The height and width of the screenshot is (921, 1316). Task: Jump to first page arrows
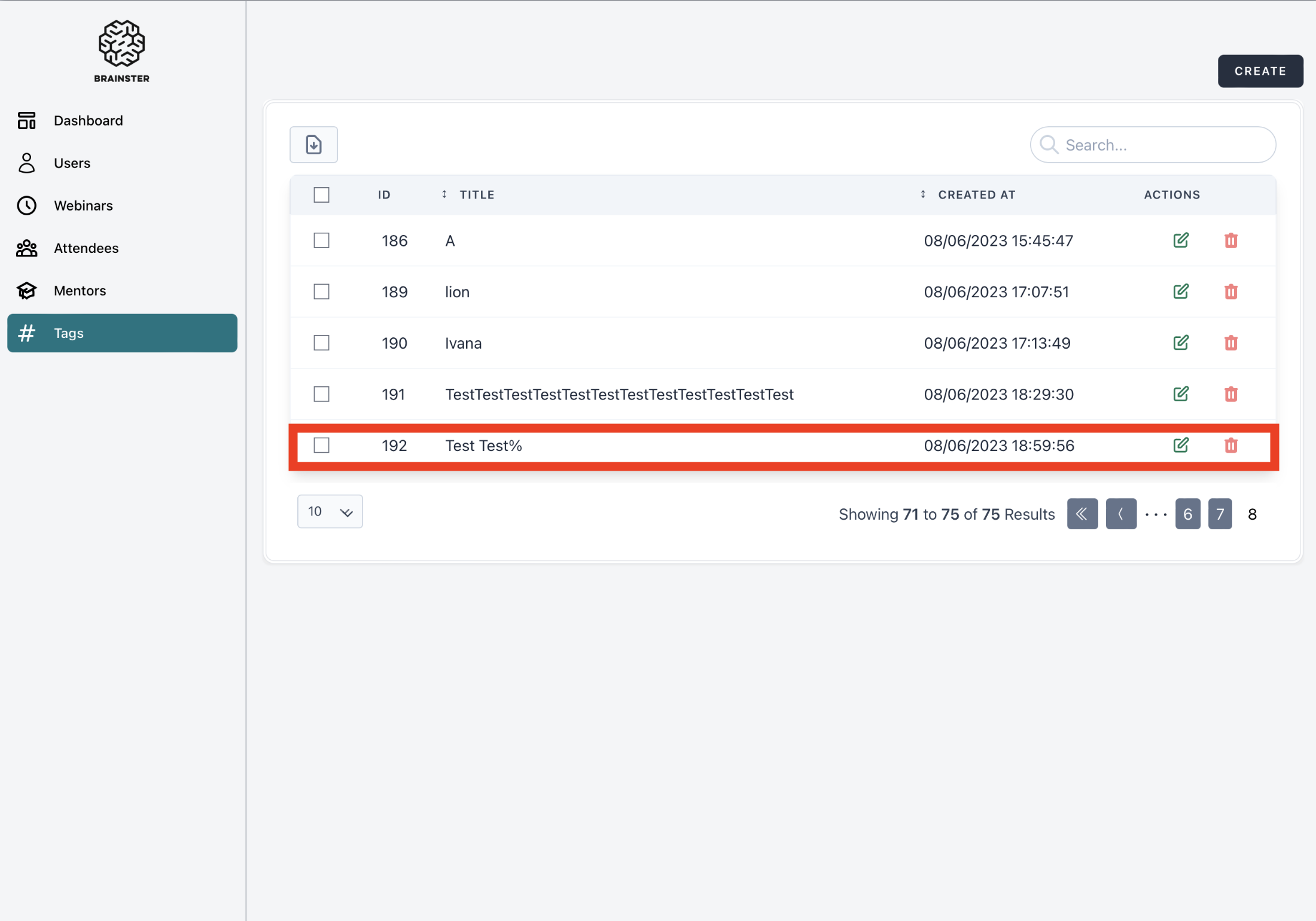click(1082, 514)
